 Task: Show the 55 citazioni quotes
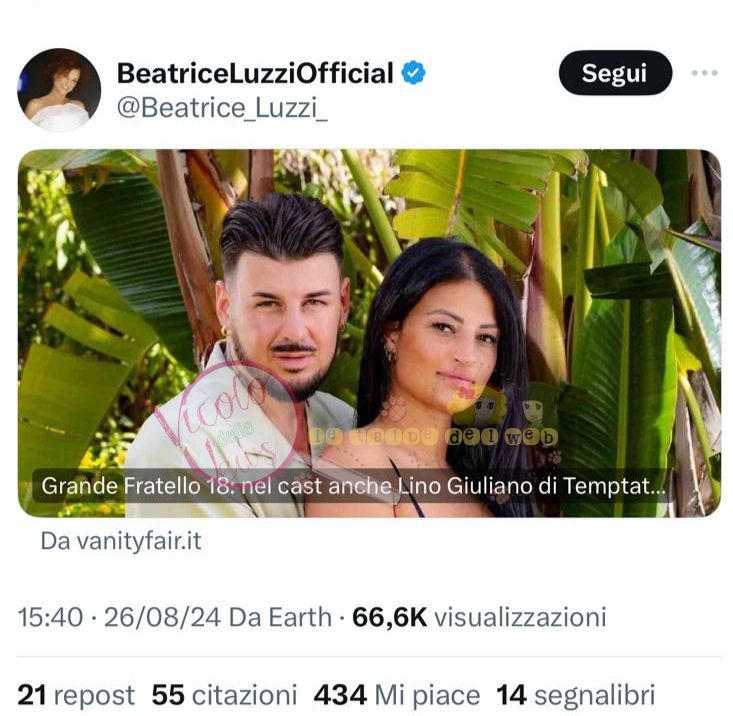(224, 695)
